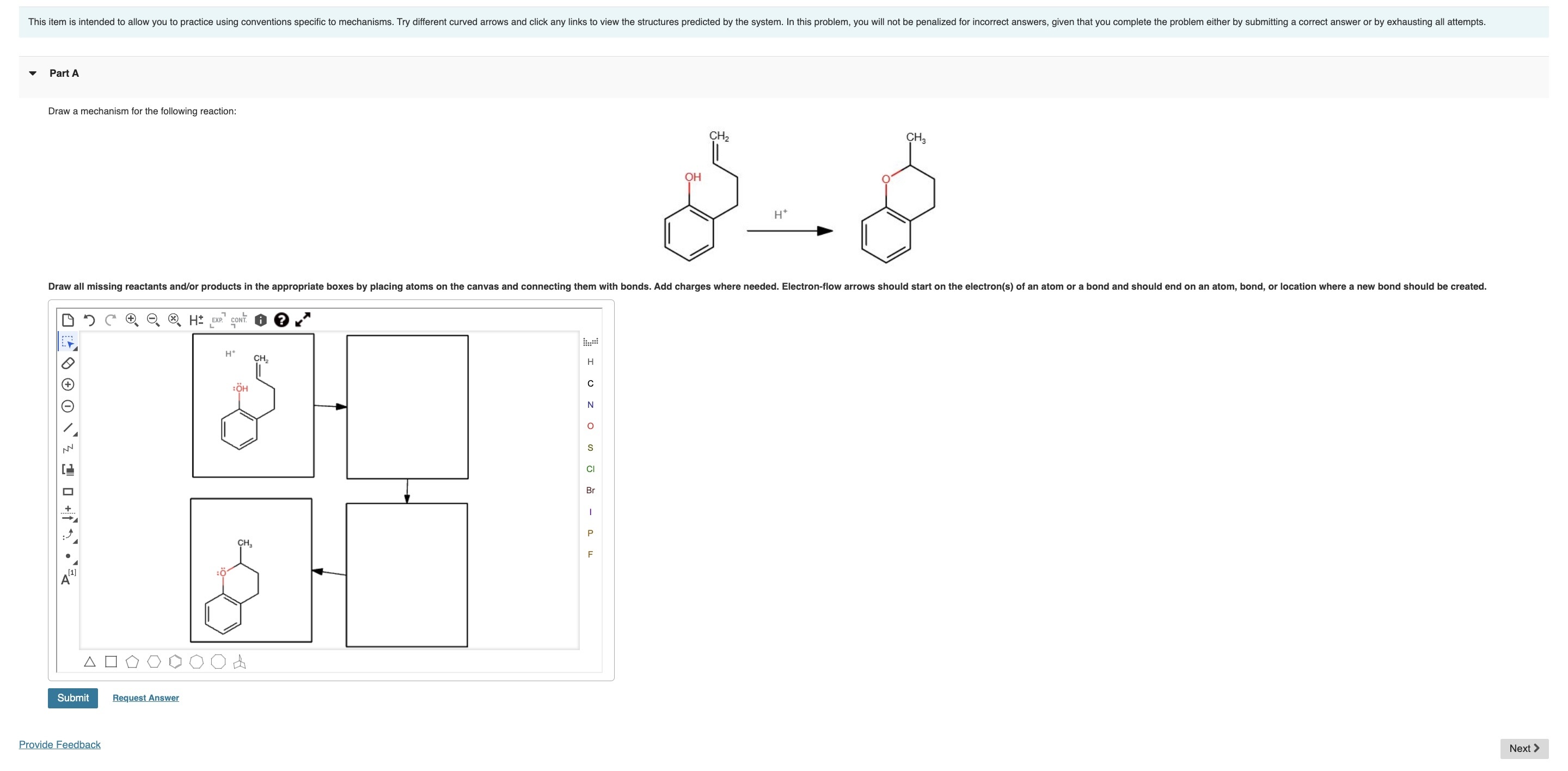Select the positive charge tool
This screenshot has width=1568, height=771.
click(x=67, y=384)
